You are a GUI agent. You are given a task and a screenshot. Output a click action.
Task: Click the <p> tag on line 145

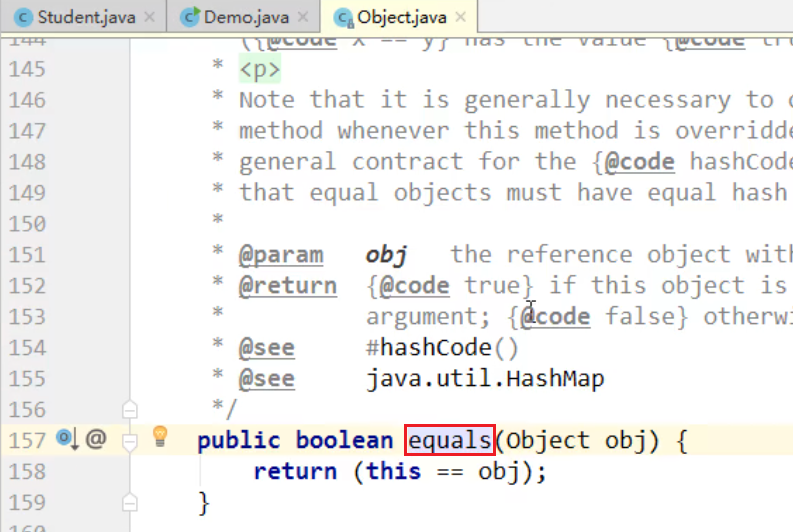[x=259, y=70]
